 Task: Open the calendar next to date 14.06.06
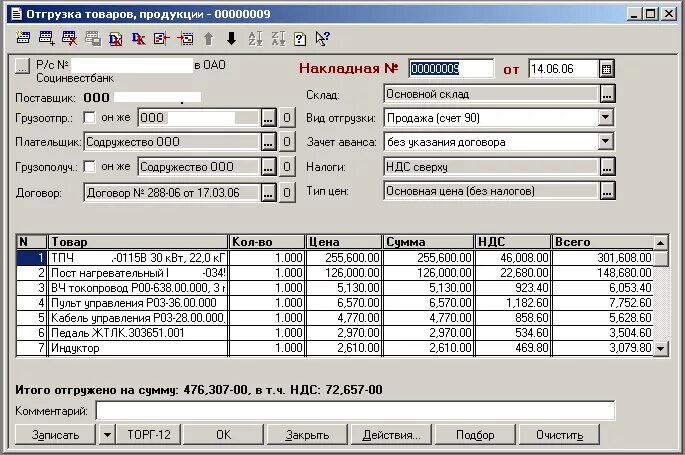pos(606,69)
